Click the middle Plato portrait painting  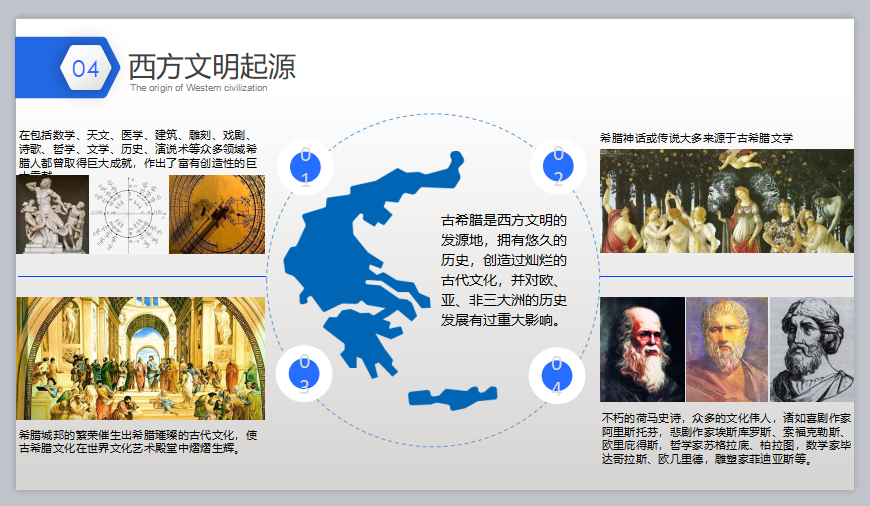click(x=727, y=350)
